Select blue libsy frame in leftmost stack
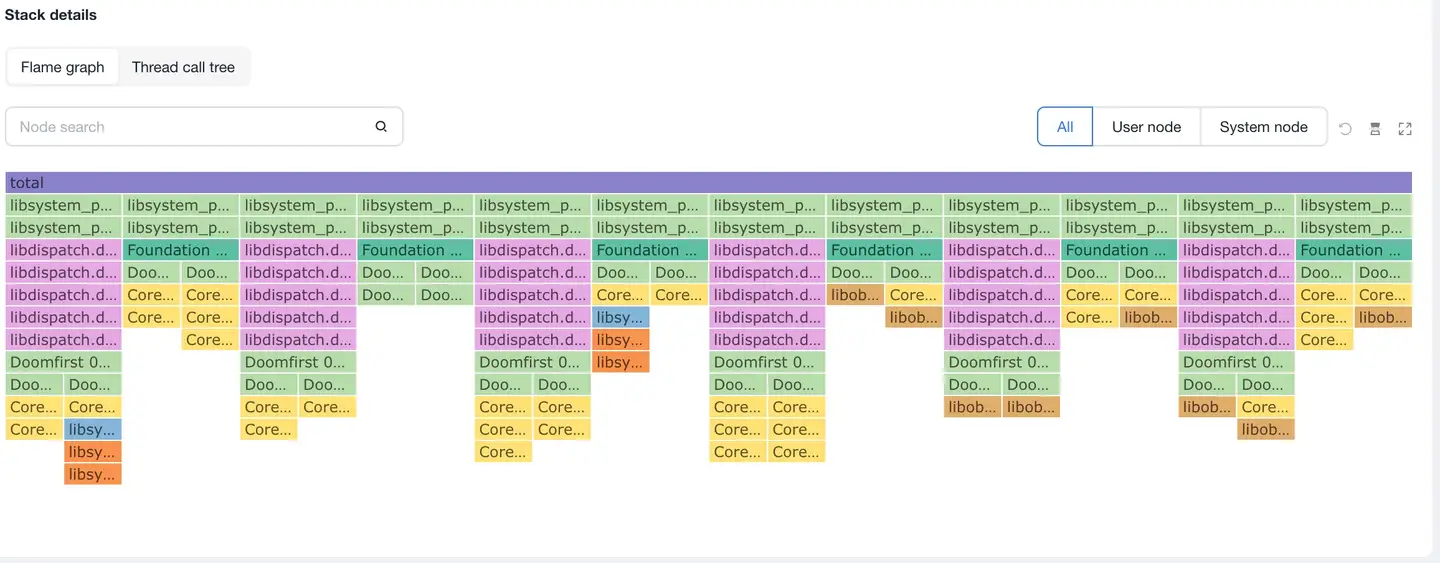This screenshot has height=563, width=1440. [x=92, y=429]
